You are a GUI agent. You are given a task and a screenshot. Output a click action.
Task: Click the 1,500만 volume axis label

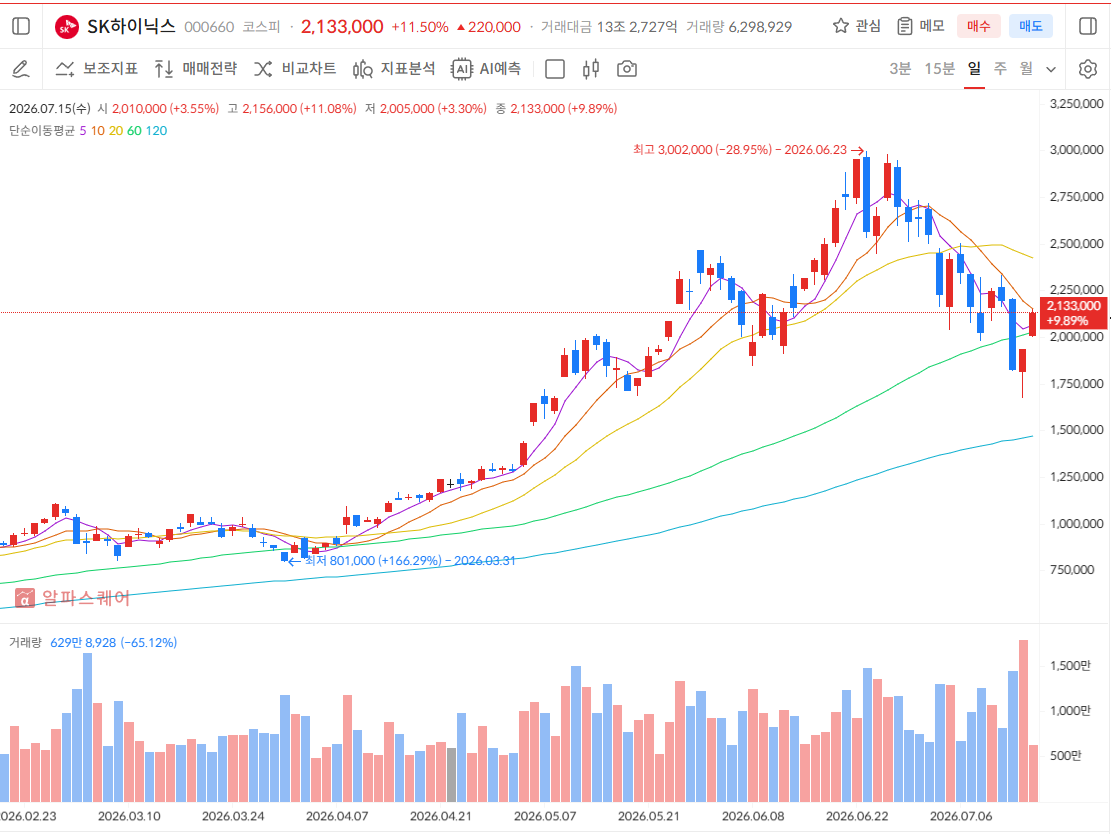1070,665
